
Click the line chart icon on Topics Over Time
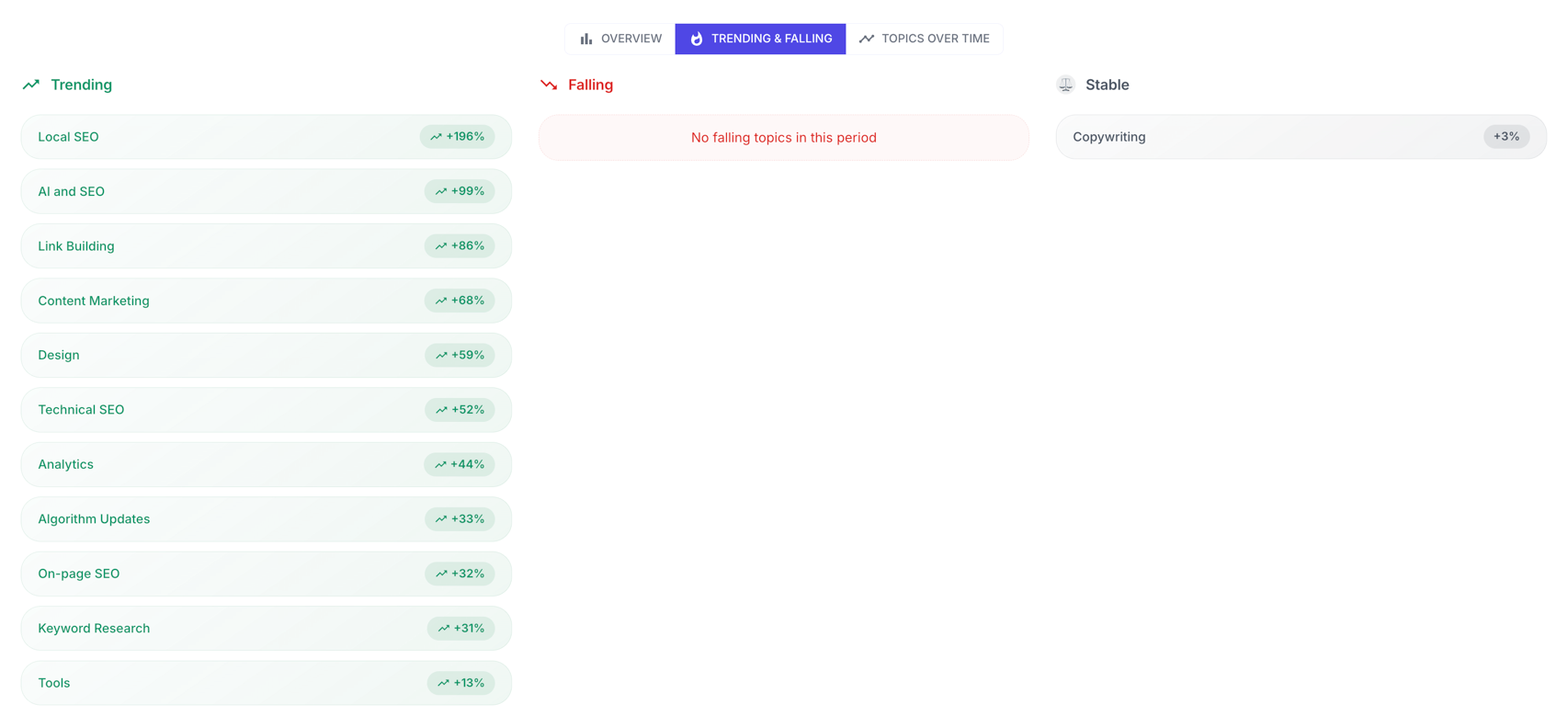pyautogui.click(x=866, y=39)
